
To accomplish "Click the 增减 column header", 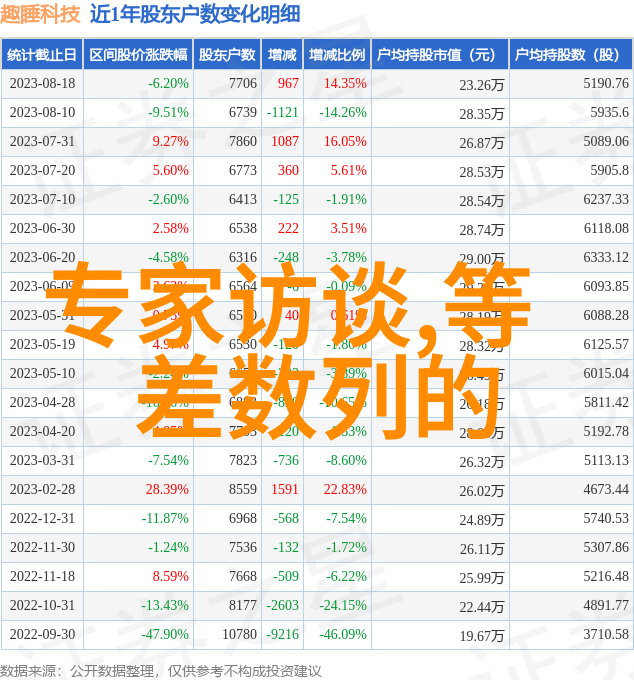I will [282, 55].
